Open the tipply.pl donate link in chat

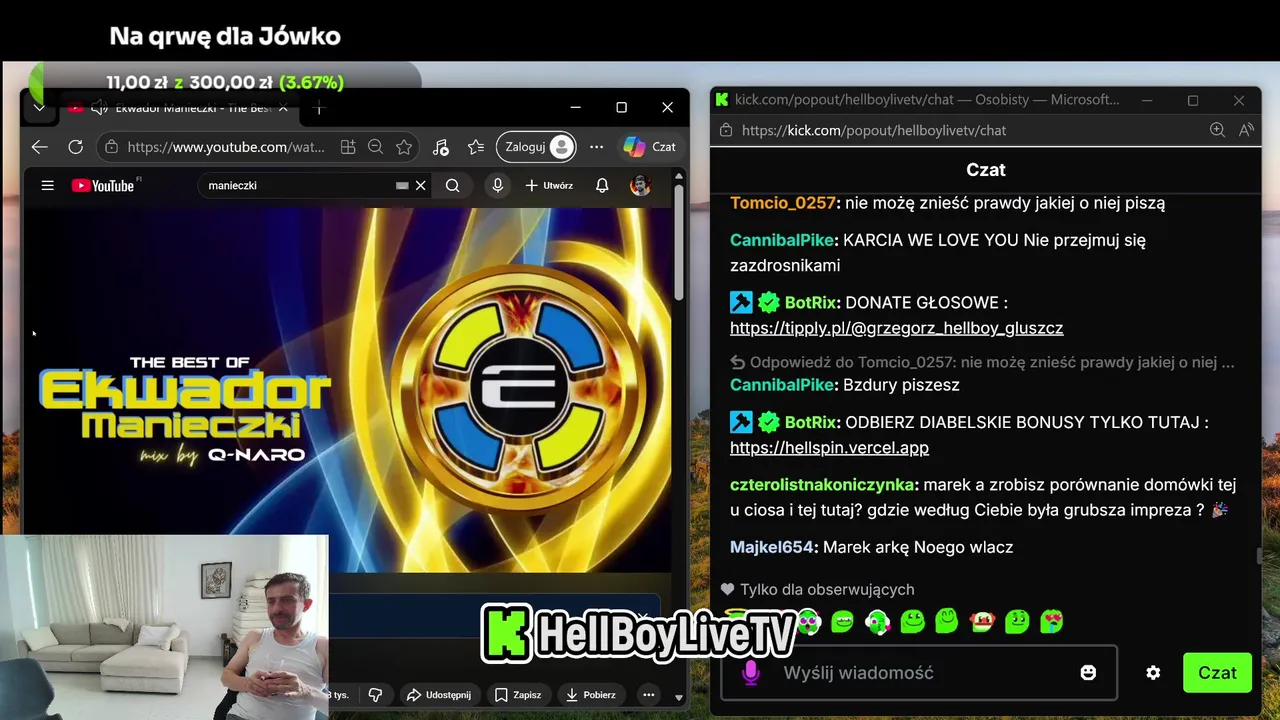896,328
